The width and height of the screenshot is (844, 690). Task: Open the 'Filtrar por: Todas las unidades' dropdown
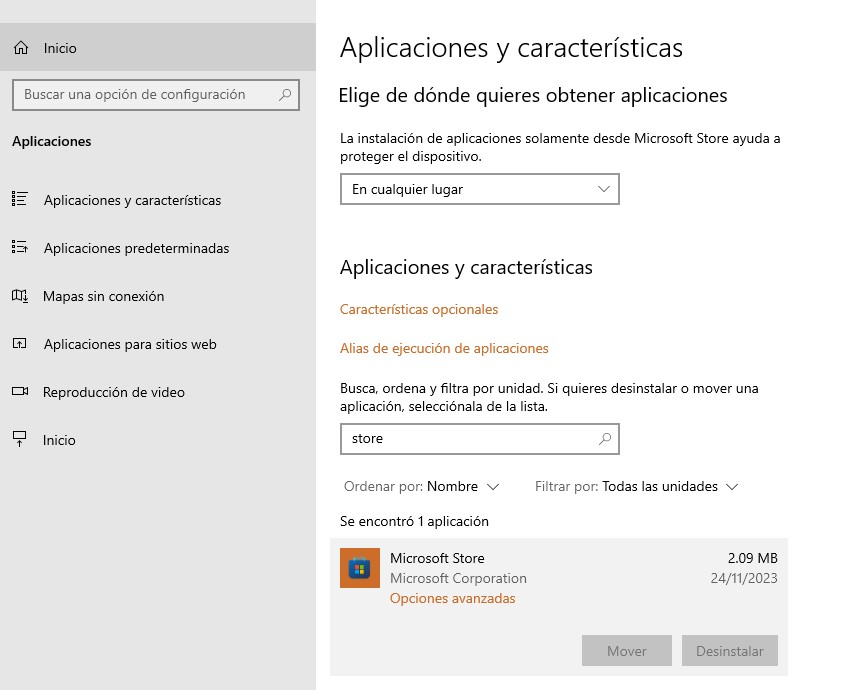(x=636, y=487)
